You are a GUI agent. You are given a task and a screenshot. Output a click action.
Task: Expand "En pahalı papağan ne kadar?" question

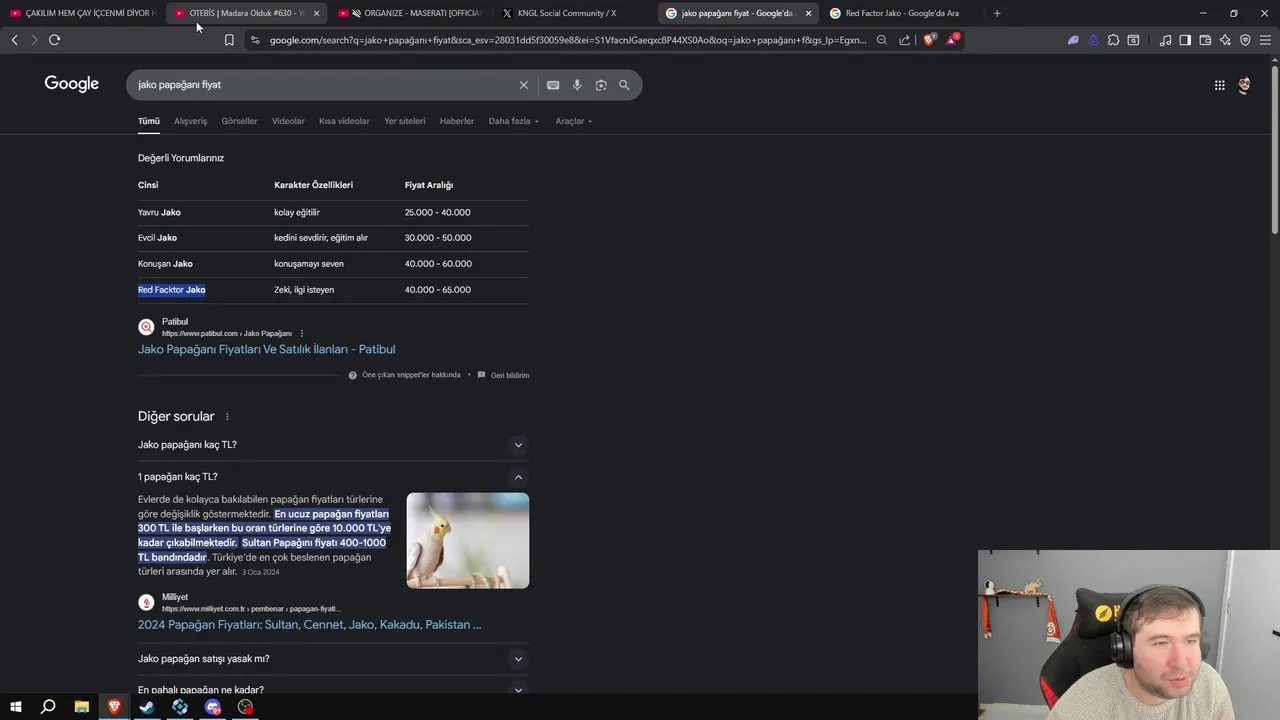333,690
